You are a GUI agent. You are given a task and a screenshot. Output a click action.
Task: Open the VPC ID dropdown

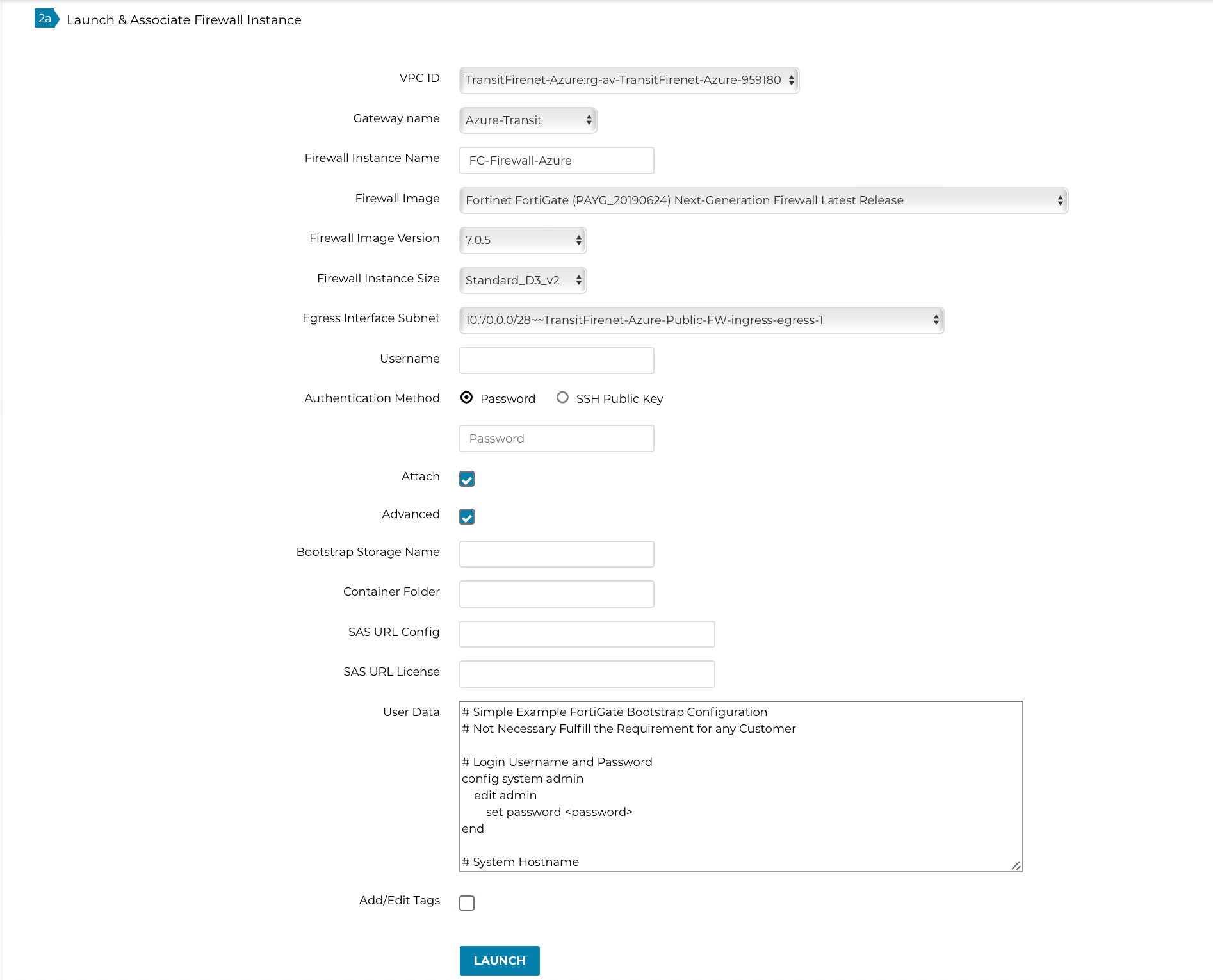[x=628, y=80]
